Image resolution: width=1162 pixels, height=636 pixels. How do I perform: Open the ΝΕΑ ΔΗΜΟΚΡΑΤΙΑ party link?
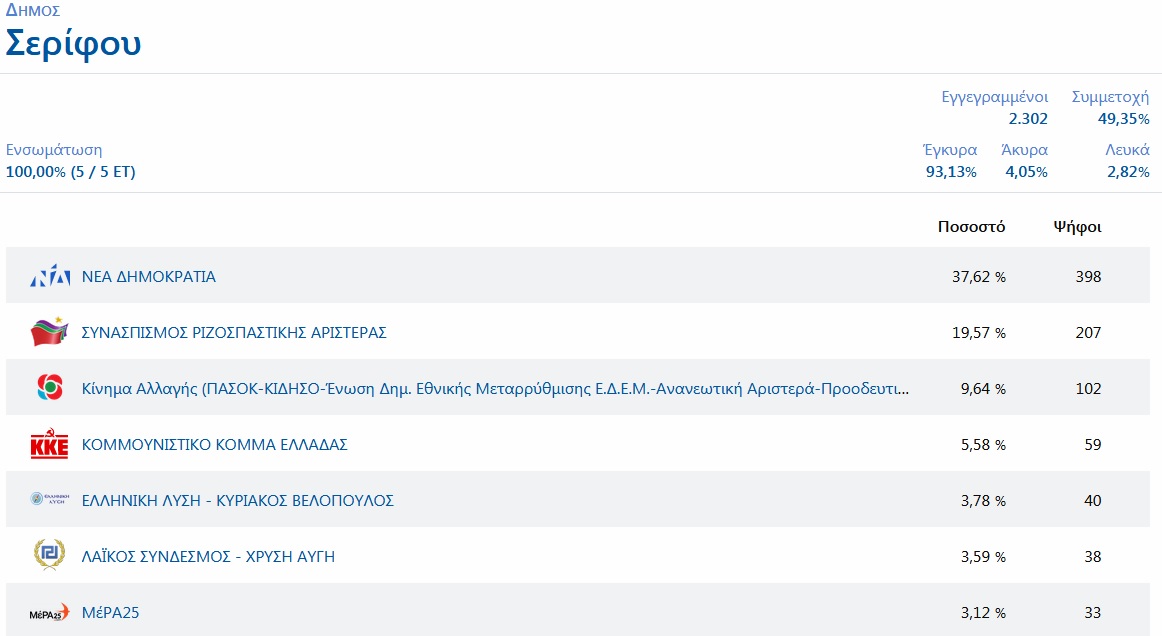(148, 276)
